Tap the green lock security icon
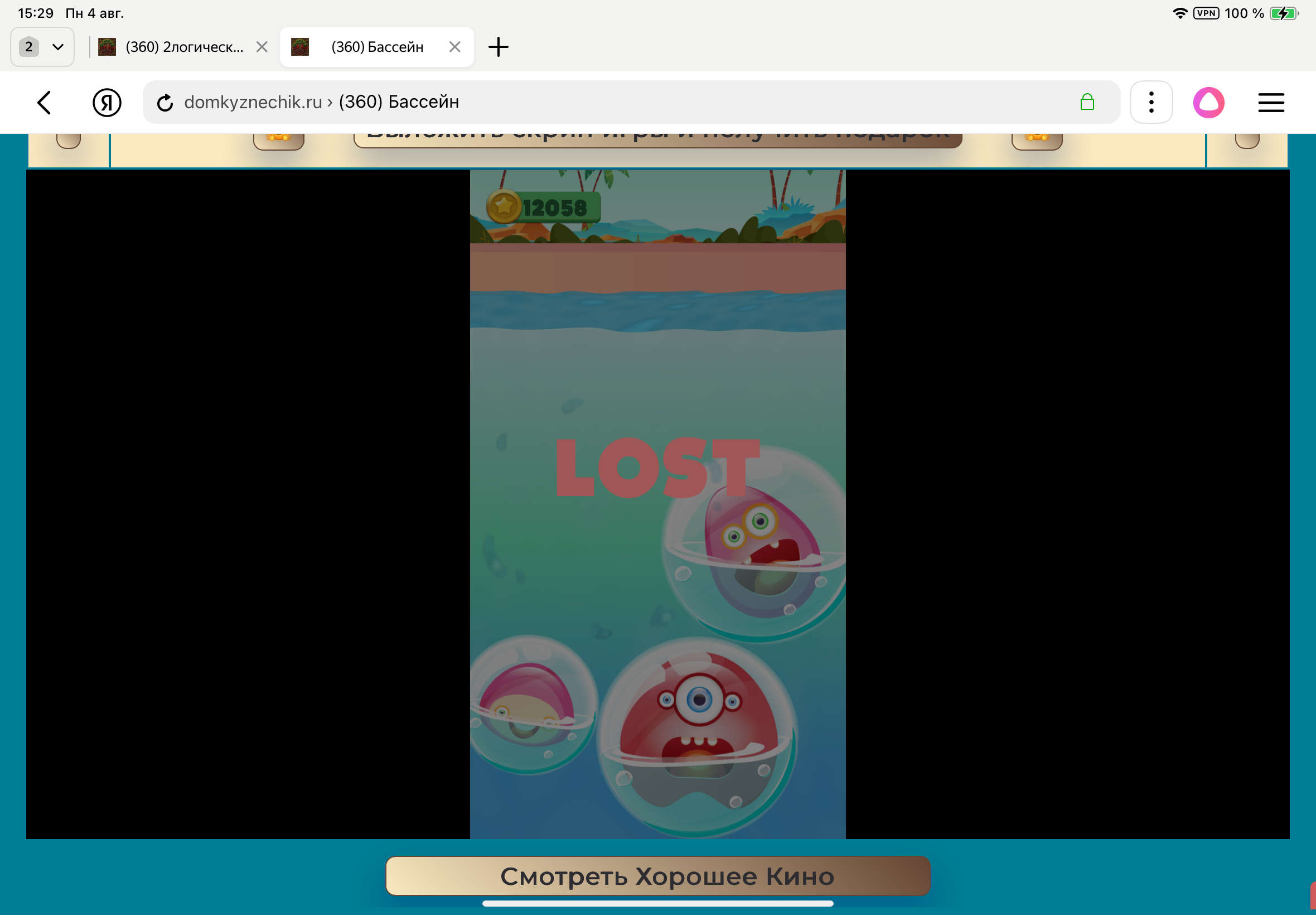Viewport: 1316px width, 915px height. coord(1087,102)
